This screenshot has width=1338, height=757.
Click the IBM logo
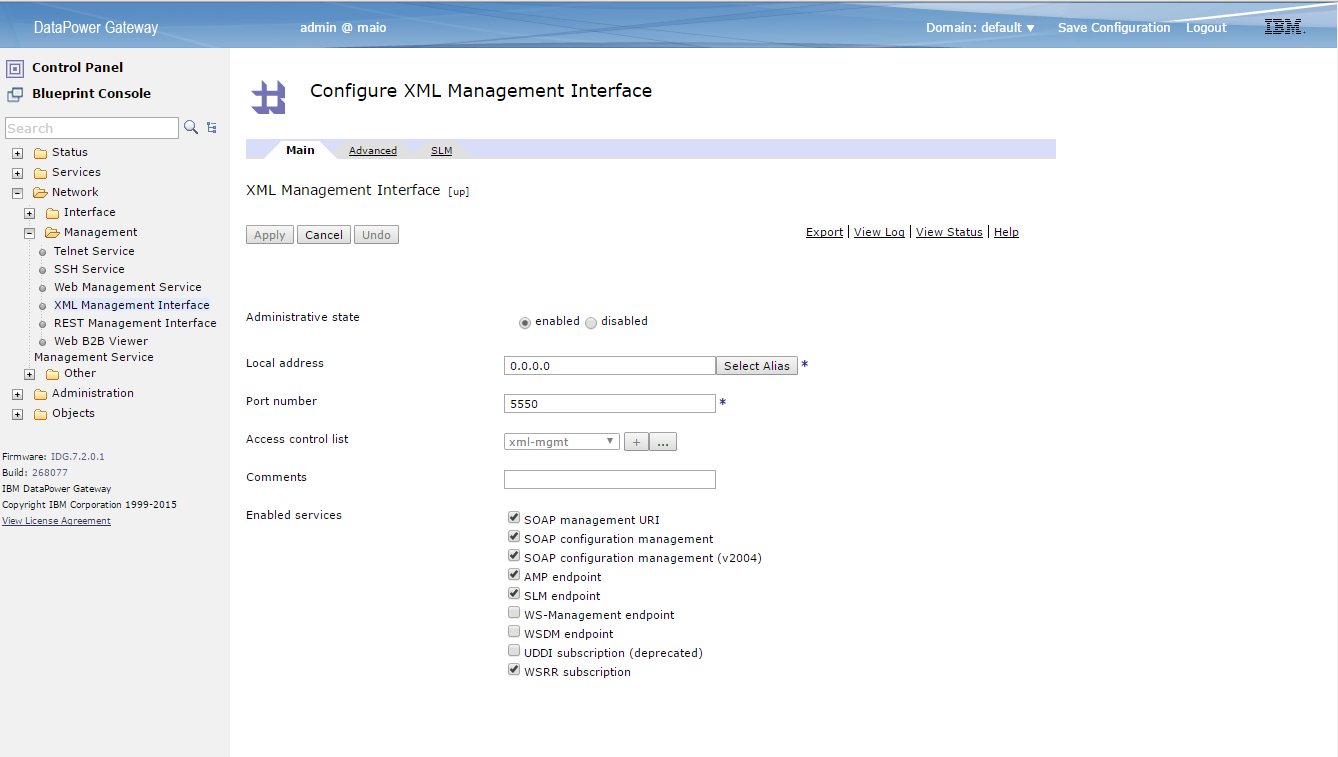[x=1284, y=27]
